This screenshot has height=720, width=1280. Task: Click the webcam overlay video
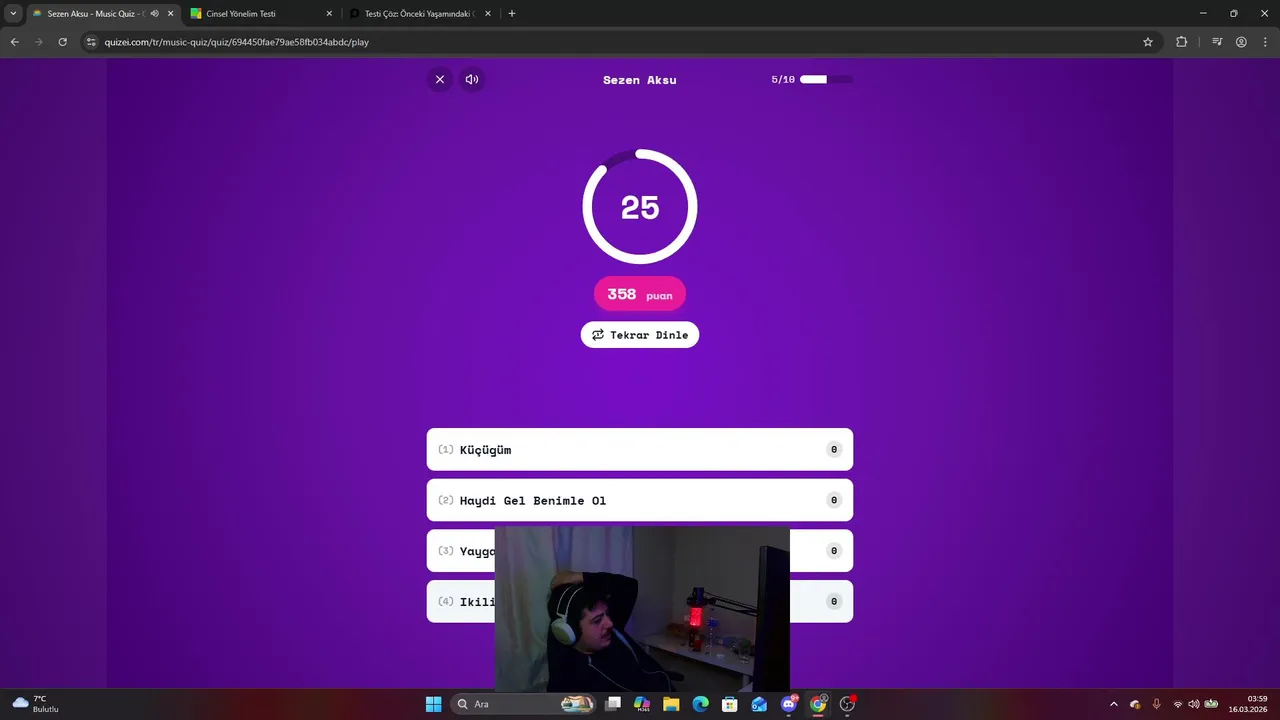click(642, 609)
